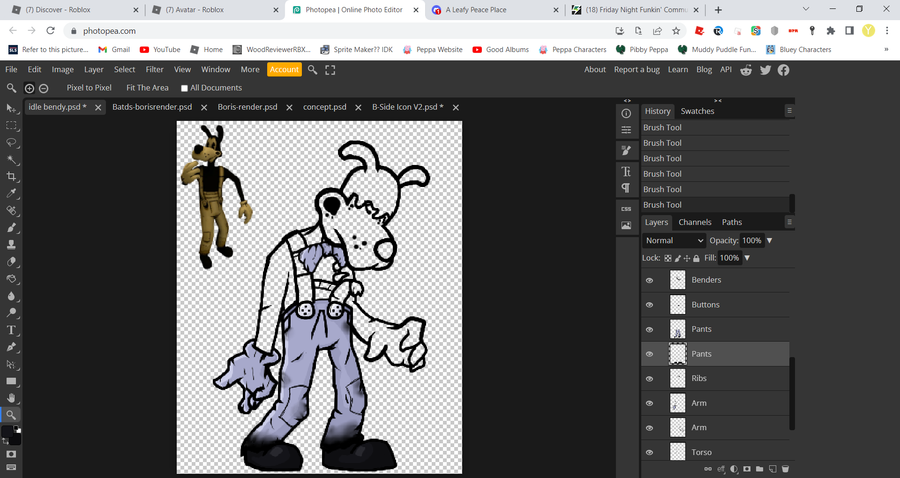Viewport: 900px width, 478px height.
Task: Select the Path Select tool
Action: click(x=11, y=364)
